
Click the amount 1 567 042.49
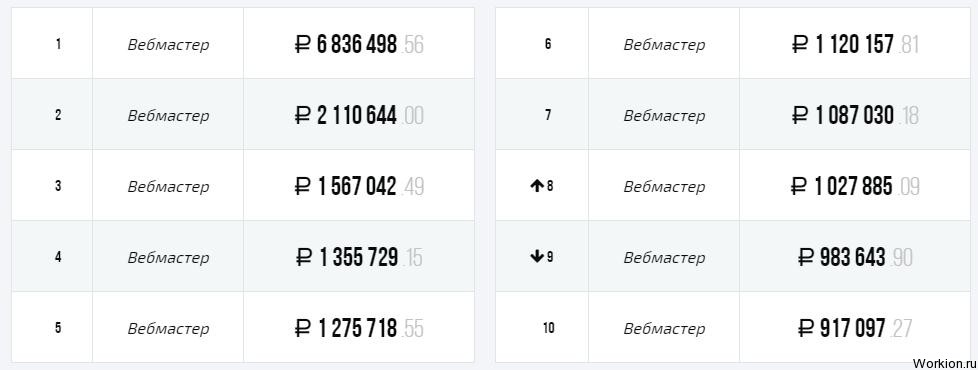click(x=359, y=186)
